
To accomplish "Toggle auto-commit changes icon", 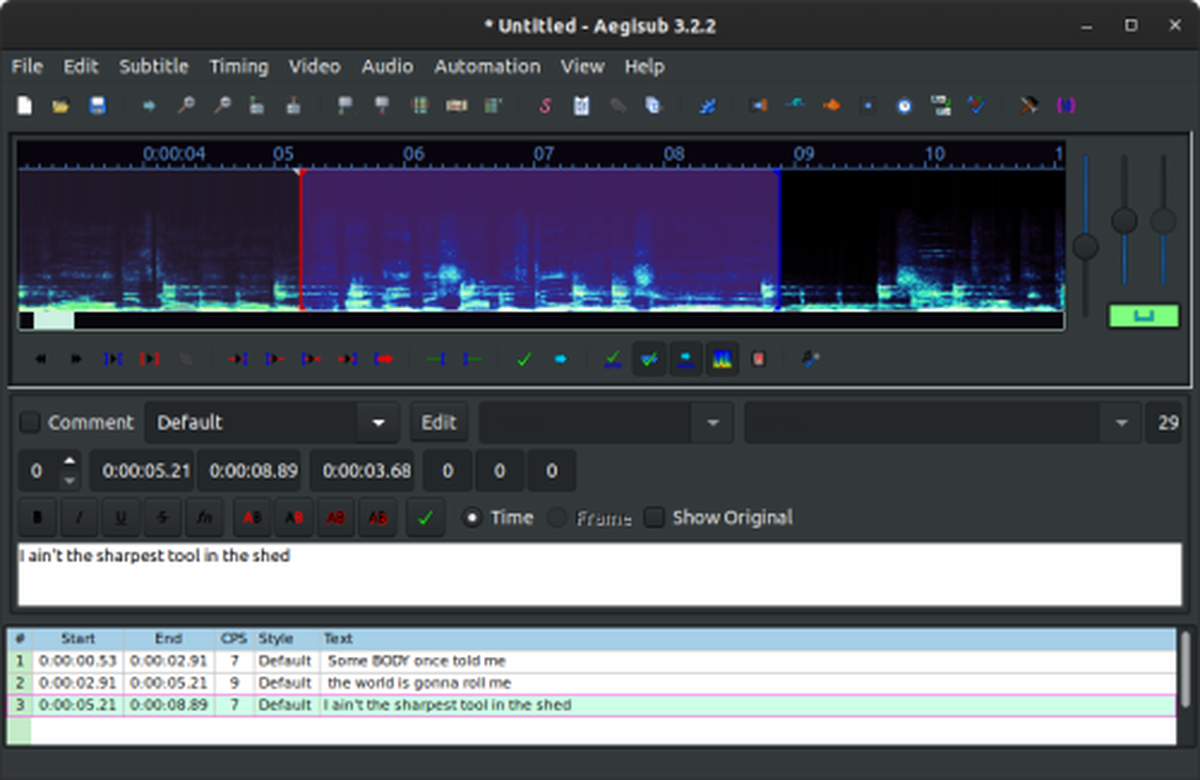I will click(x=613, y=359).
